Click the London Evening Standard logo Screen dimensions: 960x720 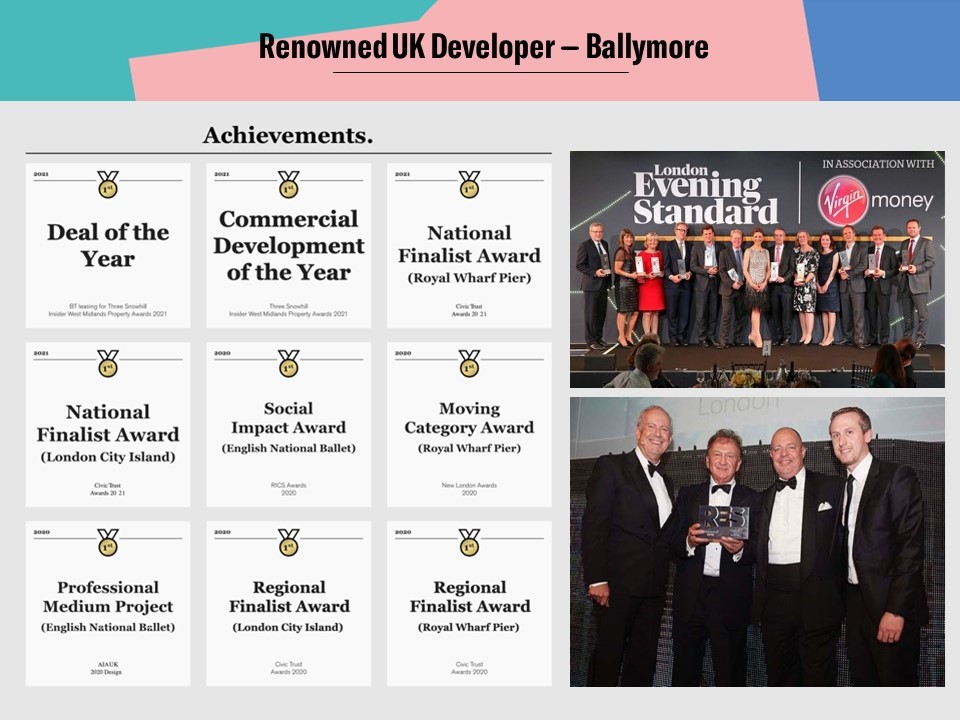point(706,195)
